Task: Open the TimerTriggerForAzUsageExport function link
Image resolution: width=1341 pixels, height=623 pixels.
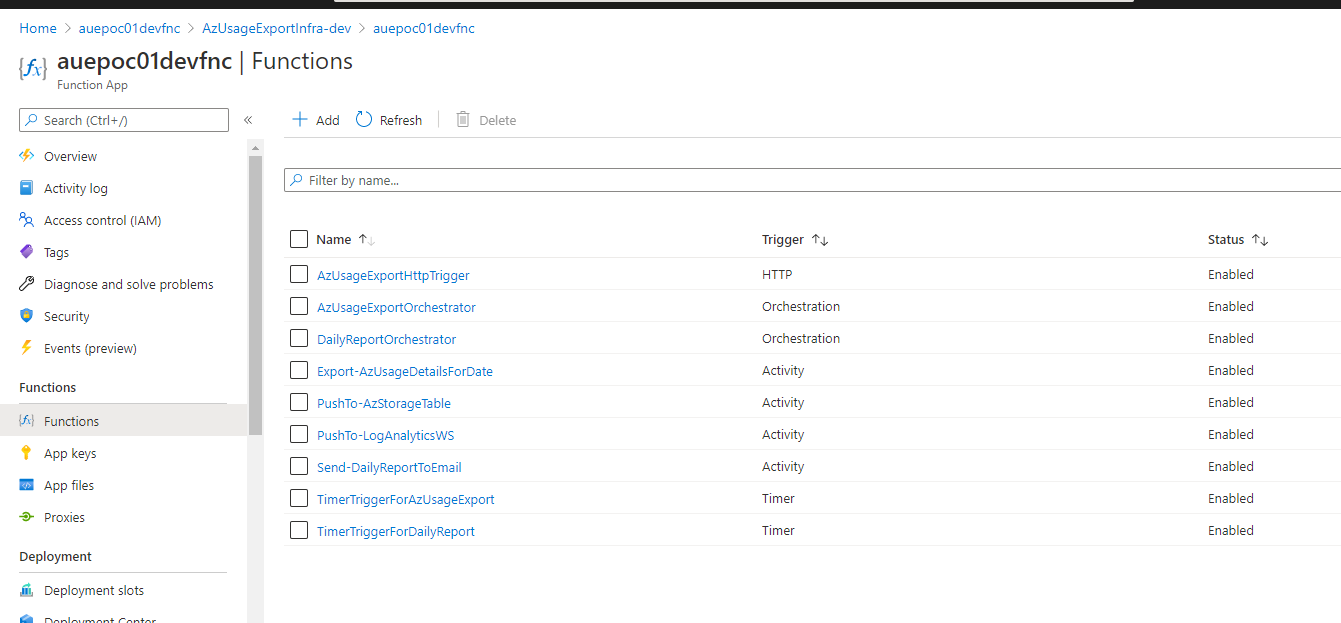Action: 406,499
